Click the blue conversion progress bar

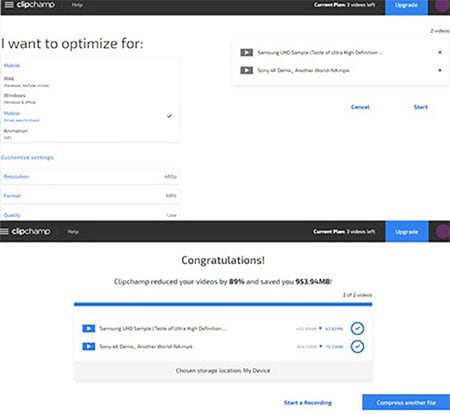223,304
